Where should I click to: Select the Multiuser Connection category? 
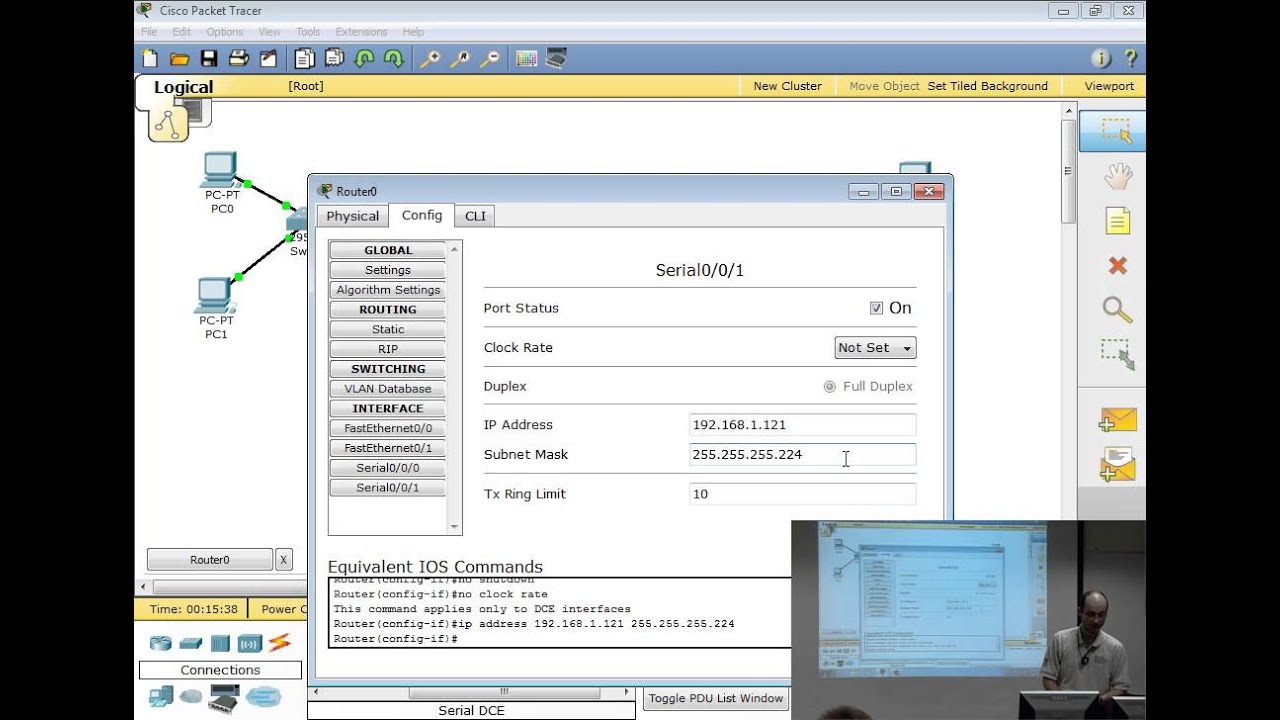pyautogui.click(x=263, y=696)
